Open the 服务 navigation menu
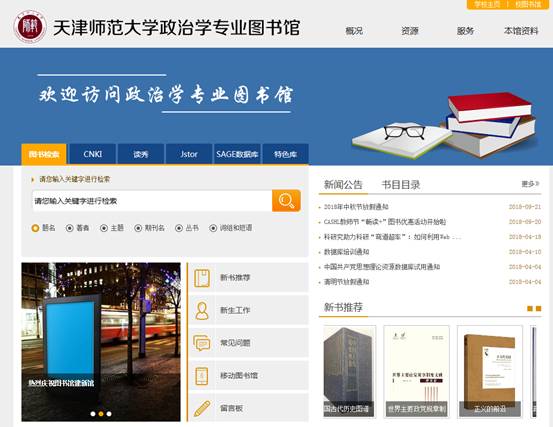 pyautogui.click(x=465, y=31)
